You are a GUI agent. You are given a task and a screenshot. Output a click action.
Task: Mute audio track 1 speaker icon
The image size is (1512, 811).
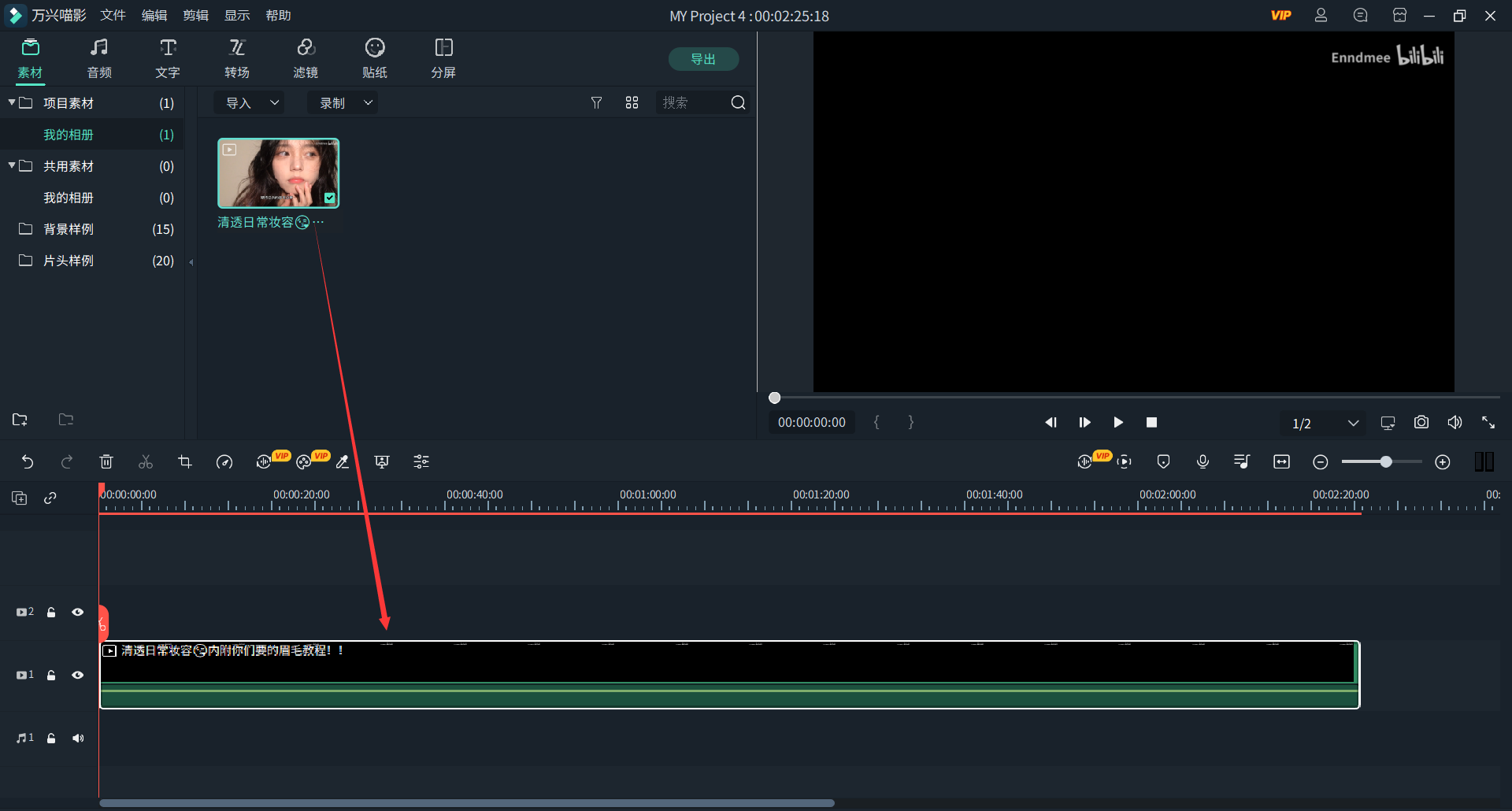coord(78,738)
